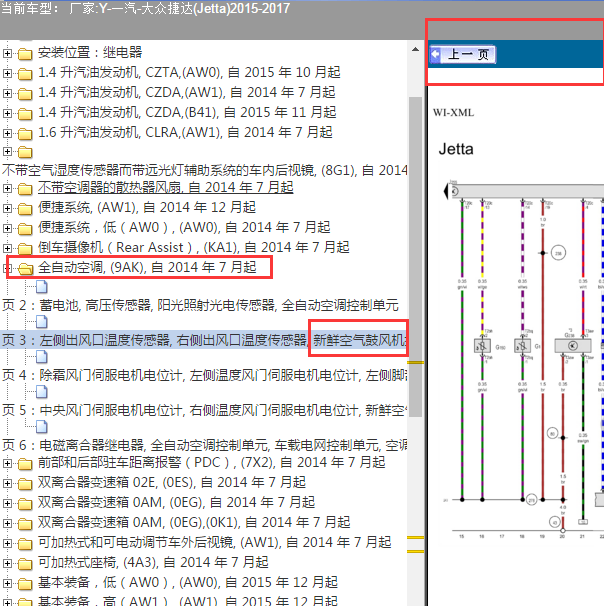Expand the CZDA,(B41) 2015 年 11 月 node
The image size is (604, 606).
pos(7,113)
